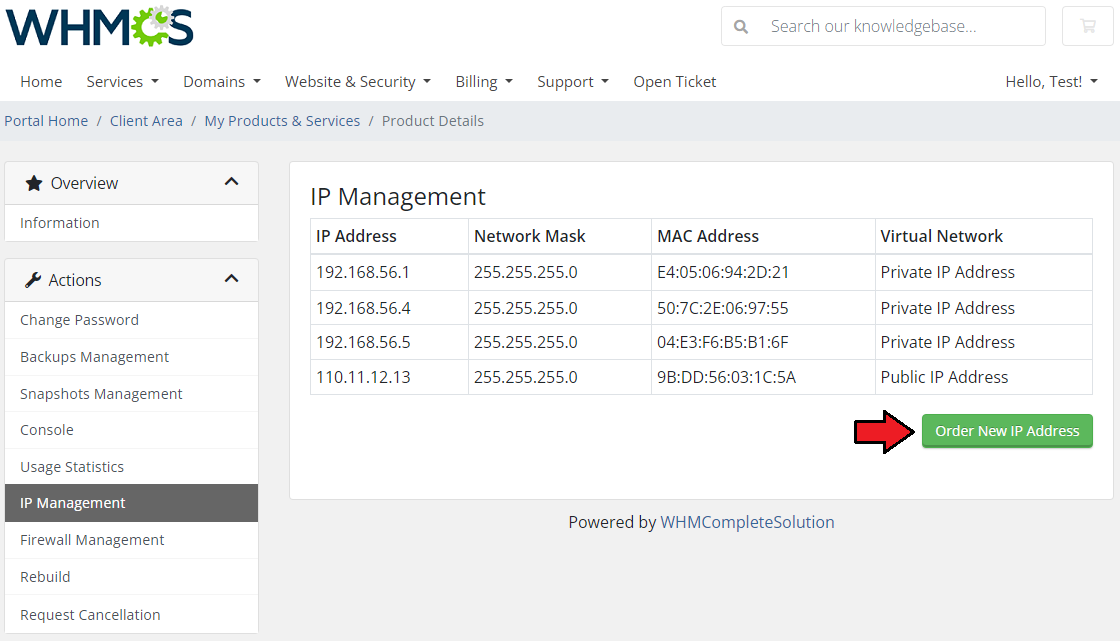This screenshot has height=641, width=1120.
Task: Select Change Password action
Action: coord(131,320)
